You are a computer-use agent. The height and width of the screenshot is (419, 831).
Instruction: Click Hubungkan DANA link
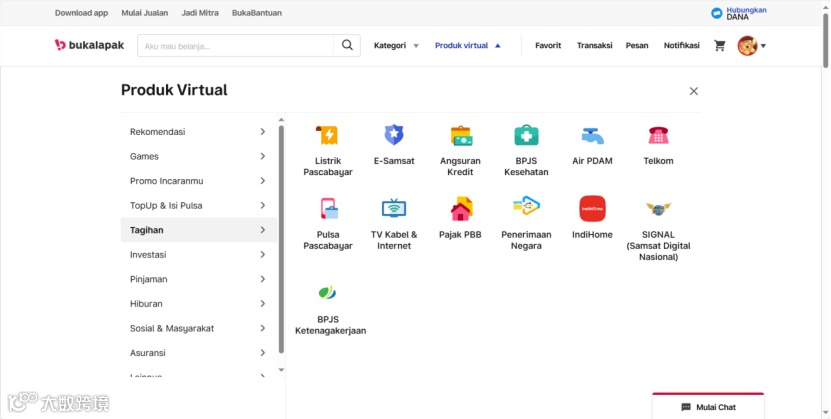click(x=746, y=13)
